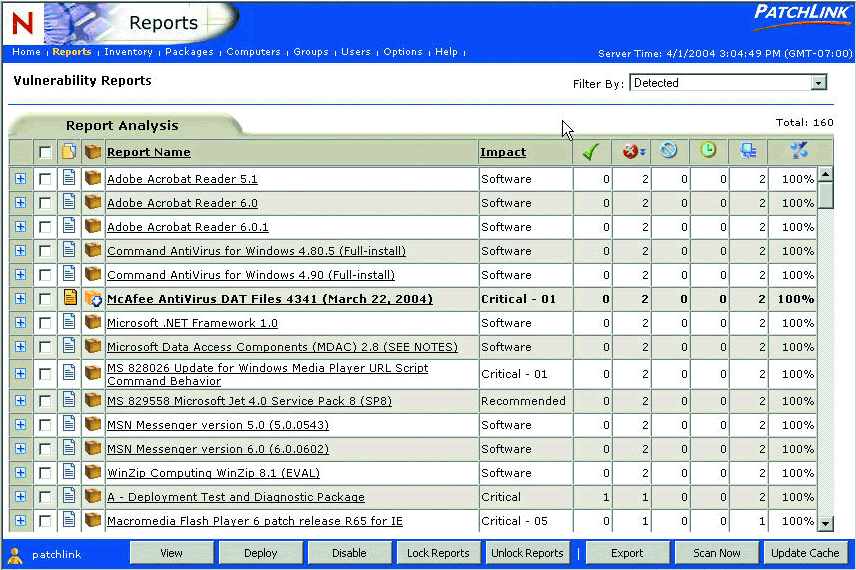Image resolution: width=856 pixels, height=570 pixels.
Task: Click the document icon for Adobe Acrobat Reader 5.1
Action: [x=69, y=178]
